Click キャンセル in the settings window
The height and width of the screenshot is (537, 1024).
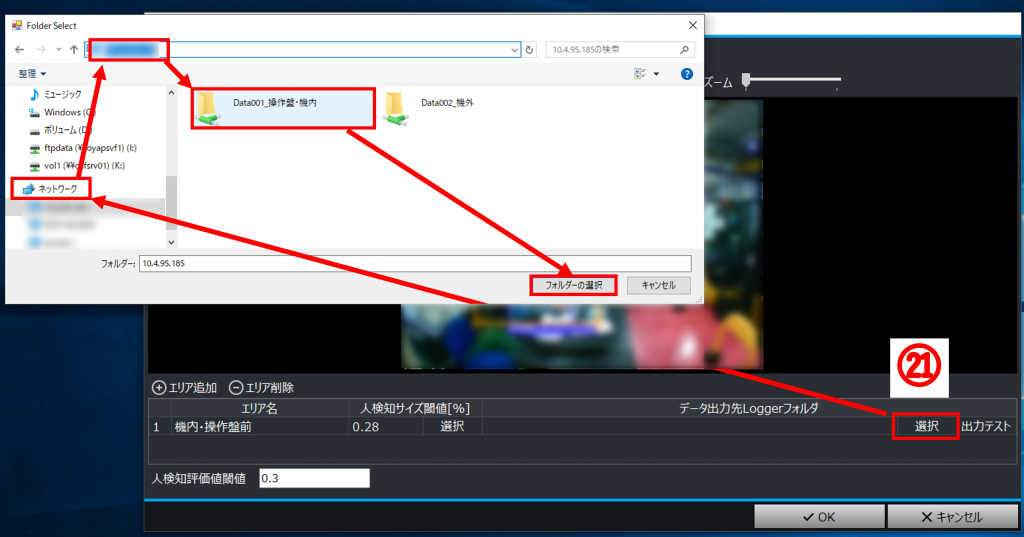952,517
